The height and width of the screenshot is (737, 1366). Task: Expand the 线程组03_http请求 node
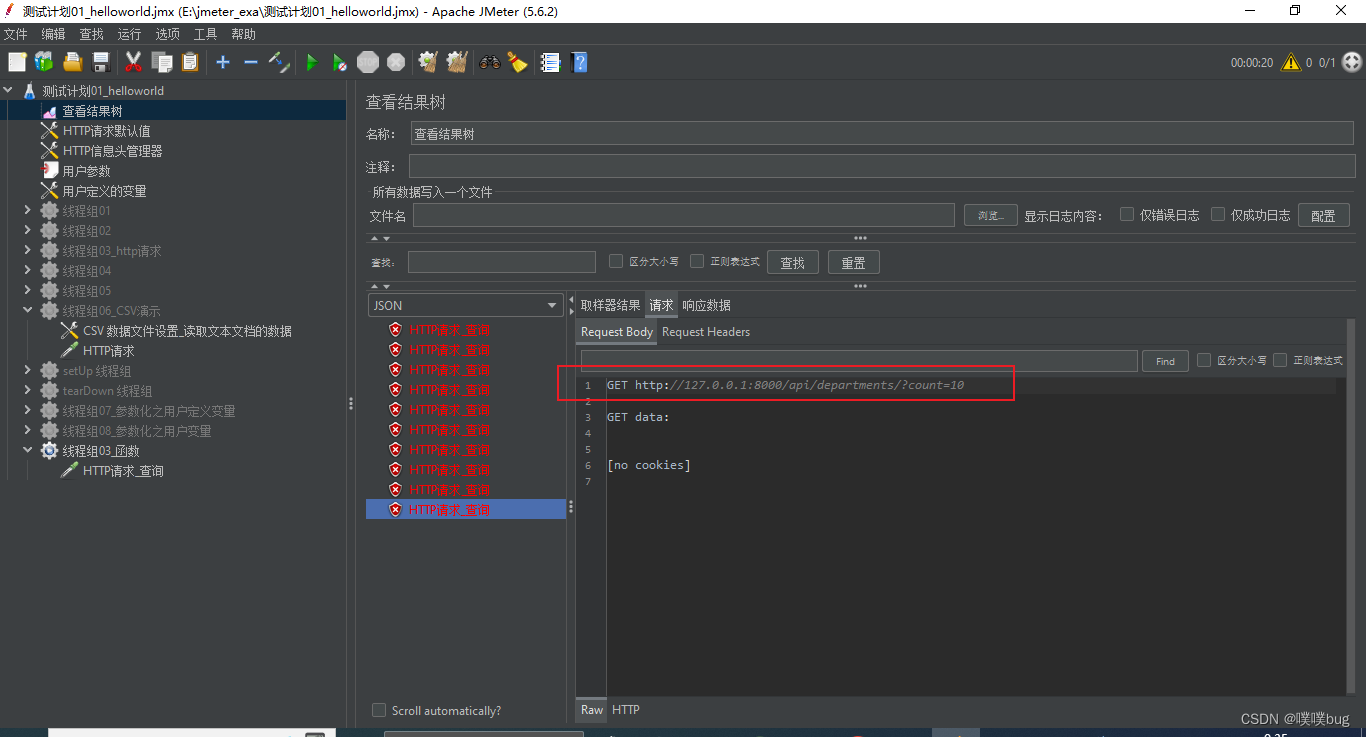[x=28, y=251]
